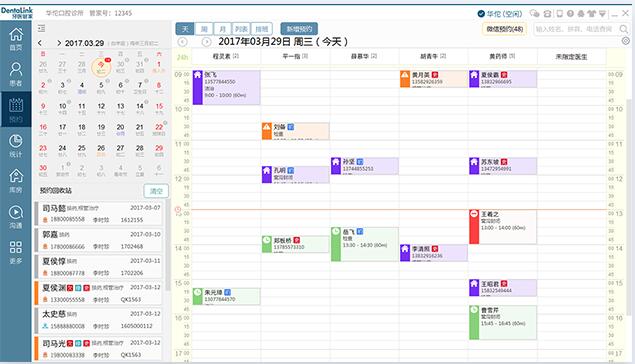Click the telephone icon in title bar
This screenshot has height=364, width=635.
pyautogui.click(x=548, y=14)
